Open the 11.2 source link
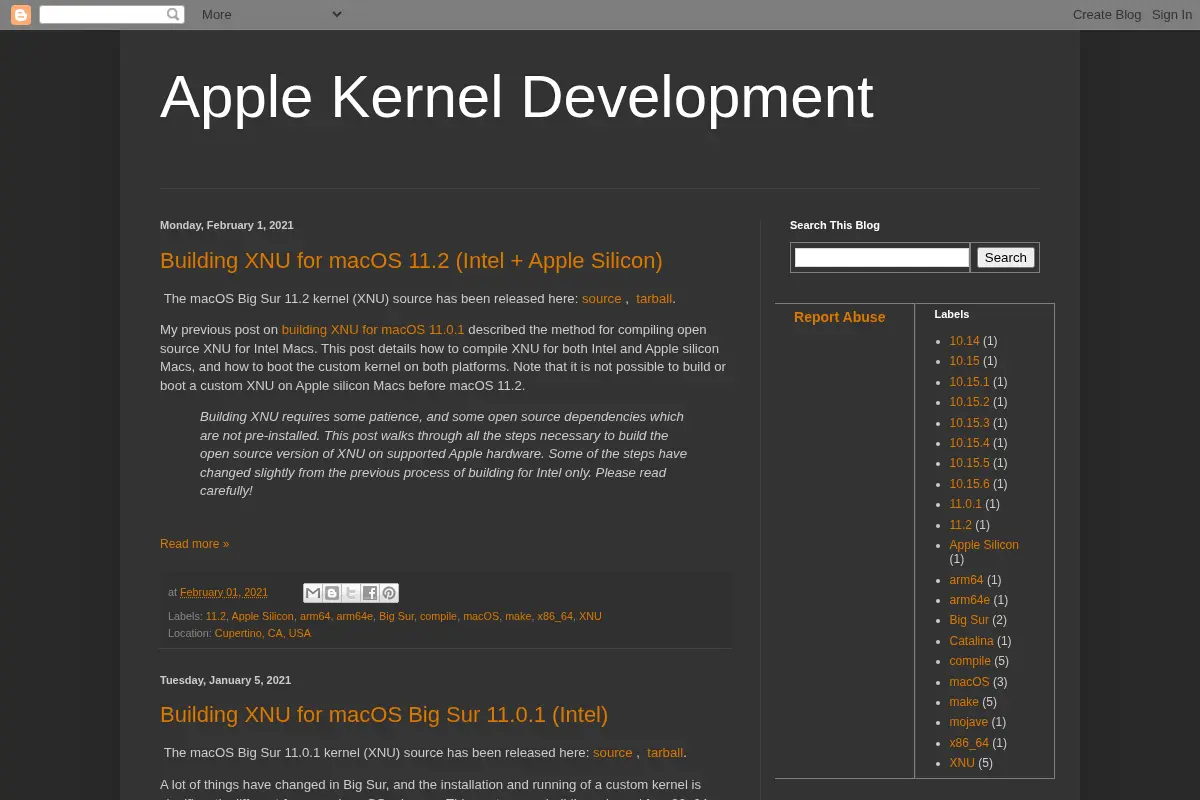1200x800 pixels. click(x=602, y=298)
